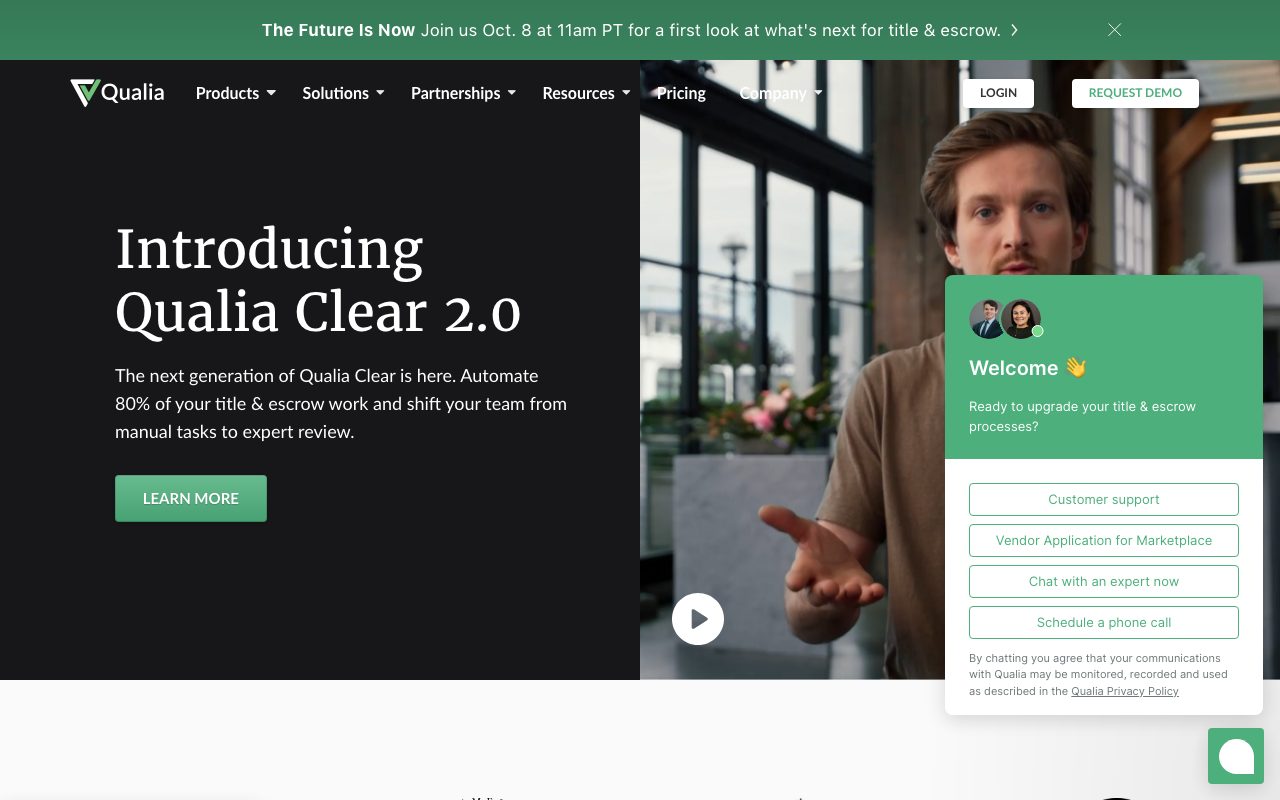
Task: Open the Resources dropdown menu
Action: [586, 93]
